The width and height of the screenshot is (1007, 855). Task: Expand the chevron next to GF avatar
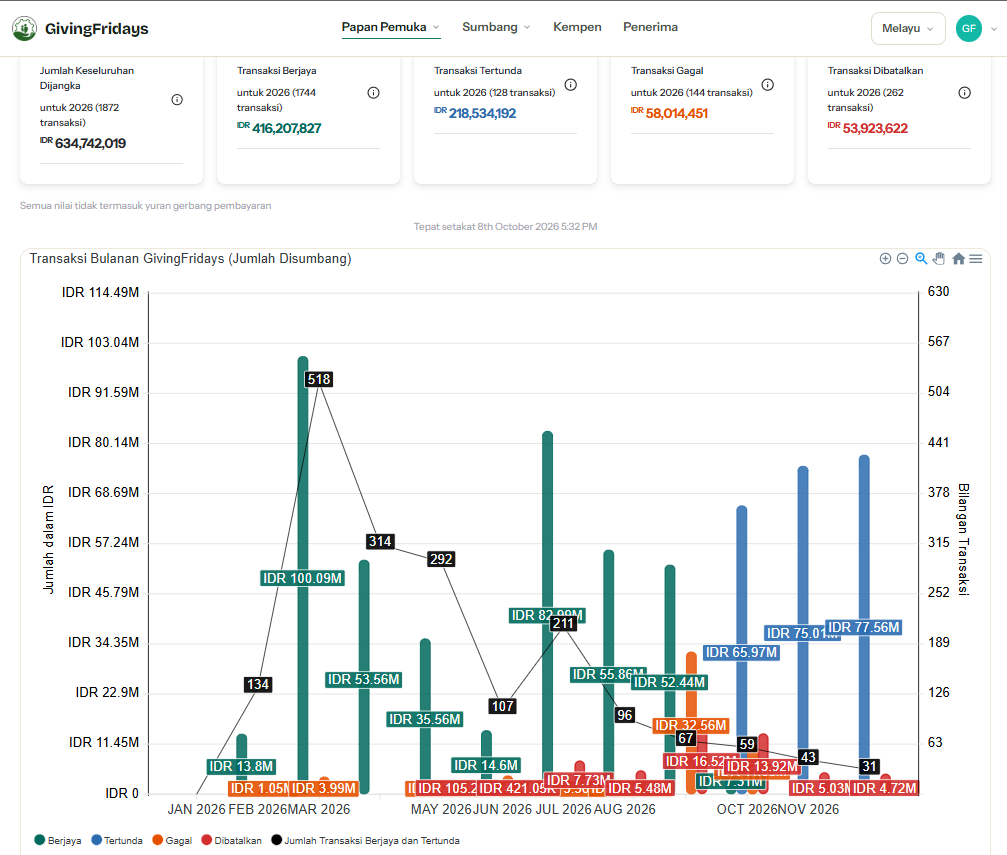pyautogui.click(x=994, y=29)
